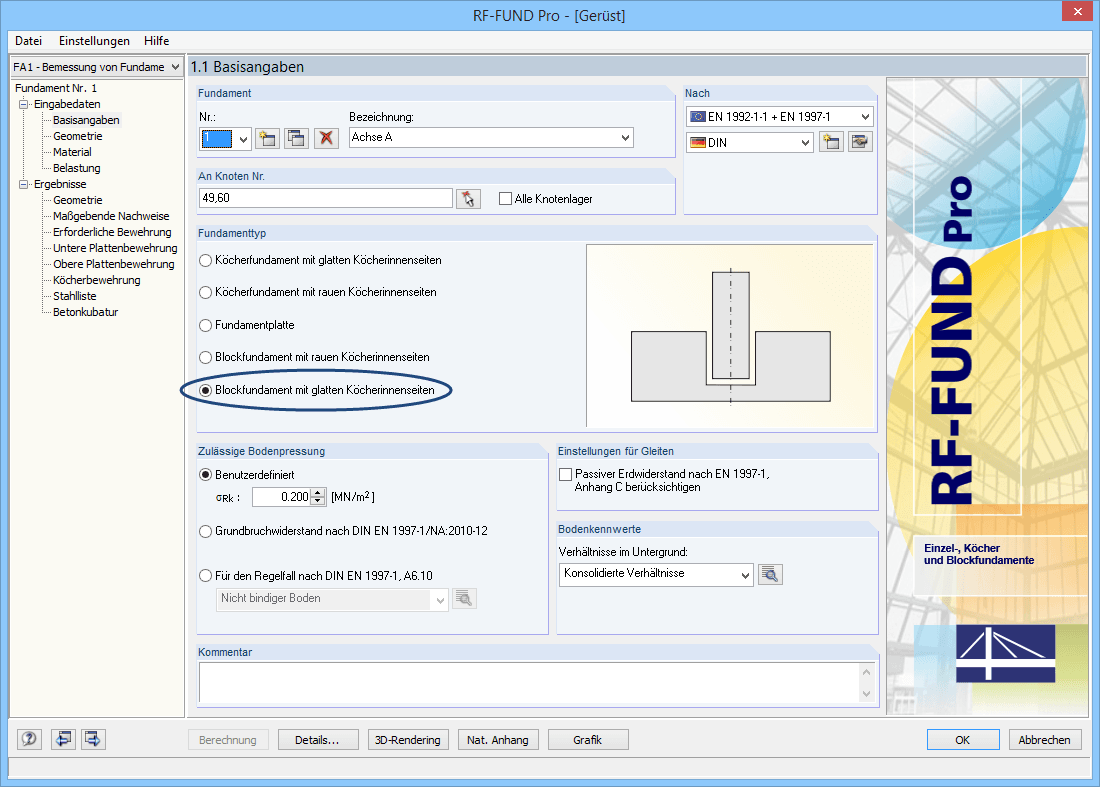The width and height of the screenshot is (1100, 787).
Task: Open the Einstellungen menu
Action: coord(94,41)
